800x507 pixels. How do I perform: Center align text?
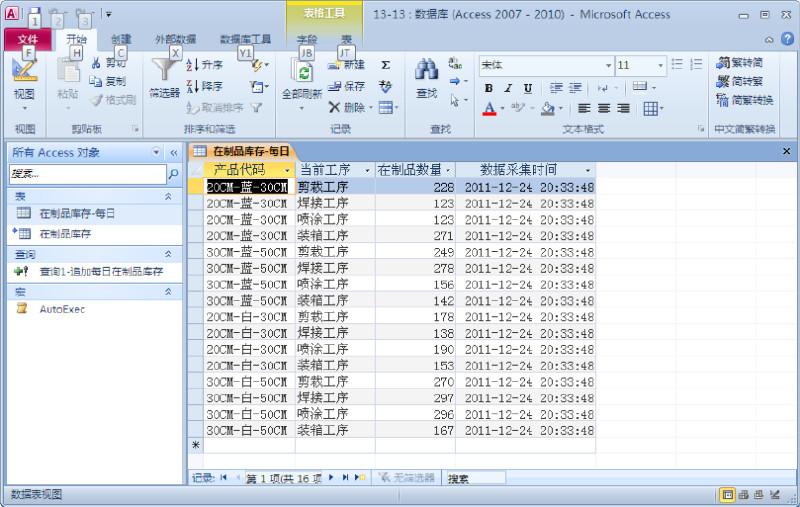604,108
